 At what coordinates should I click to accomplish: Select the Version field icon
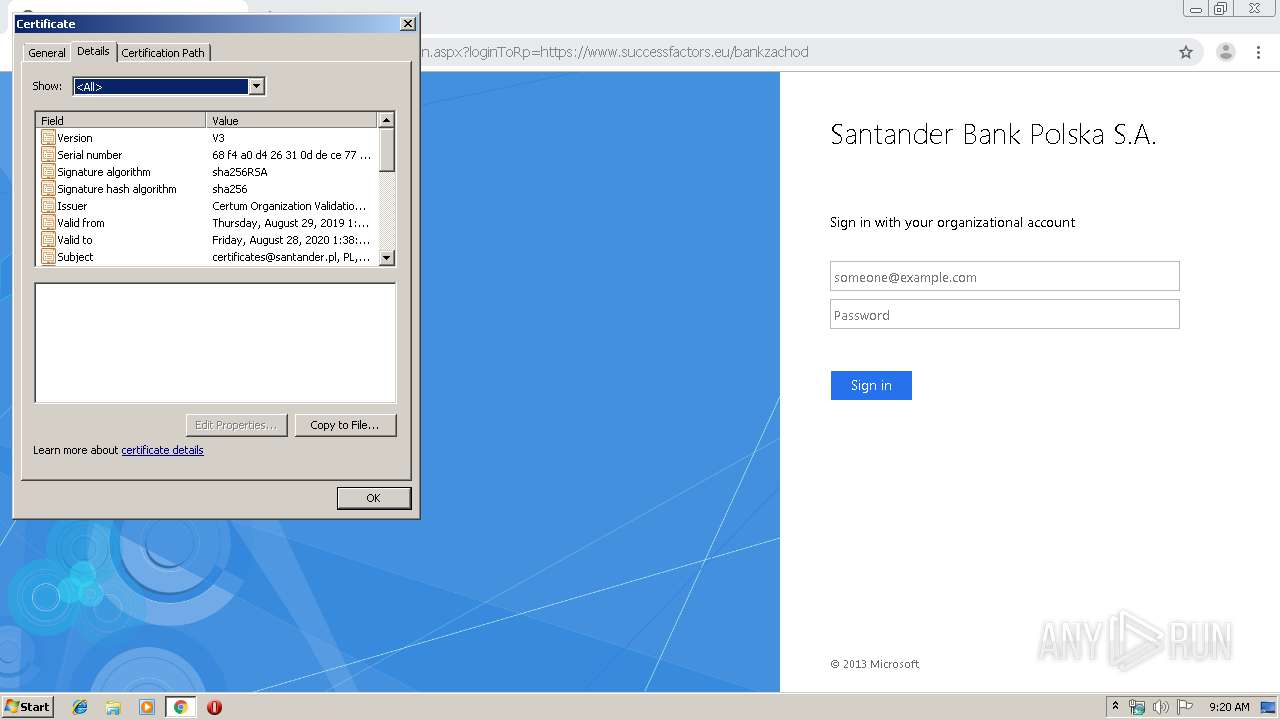pyautogui.click(x=48, y=138)
